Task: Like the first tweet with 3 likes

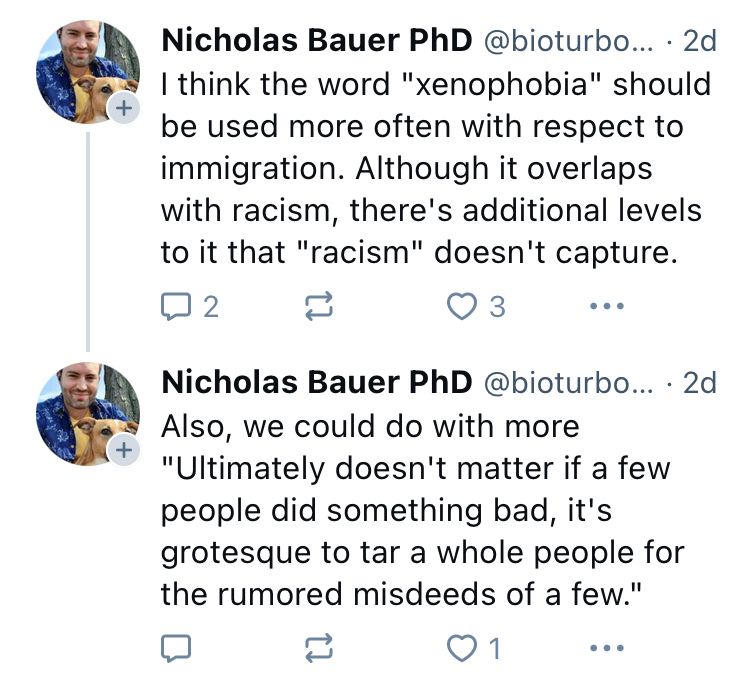Action: coord(461,306)
